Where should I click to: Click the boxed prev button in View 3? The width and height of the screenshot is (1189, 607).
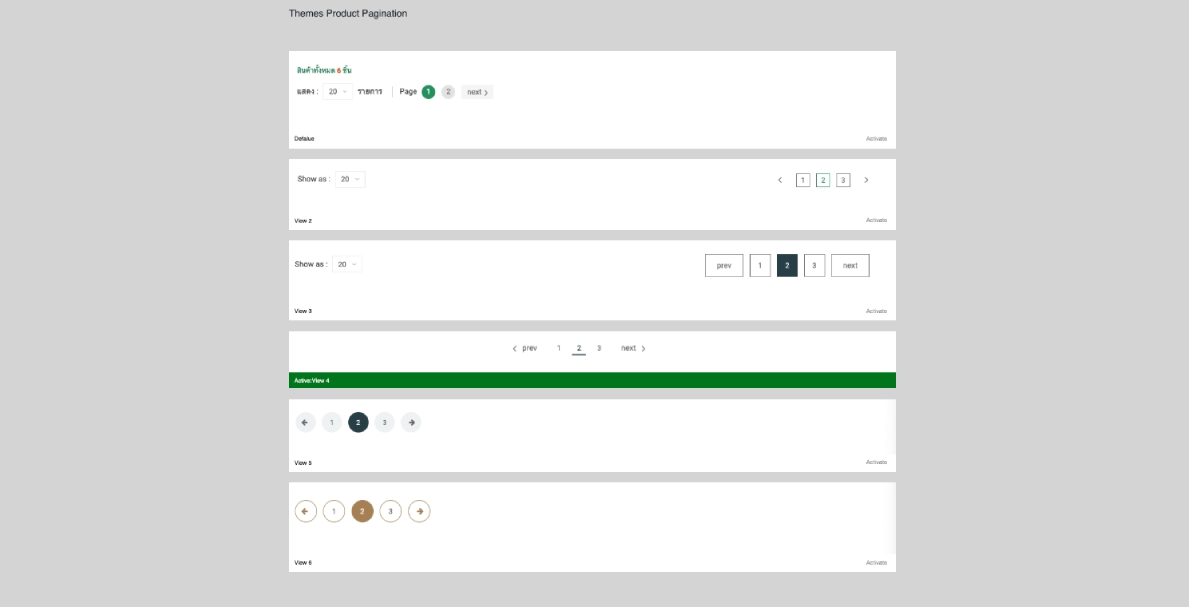[x=724, y=265]
